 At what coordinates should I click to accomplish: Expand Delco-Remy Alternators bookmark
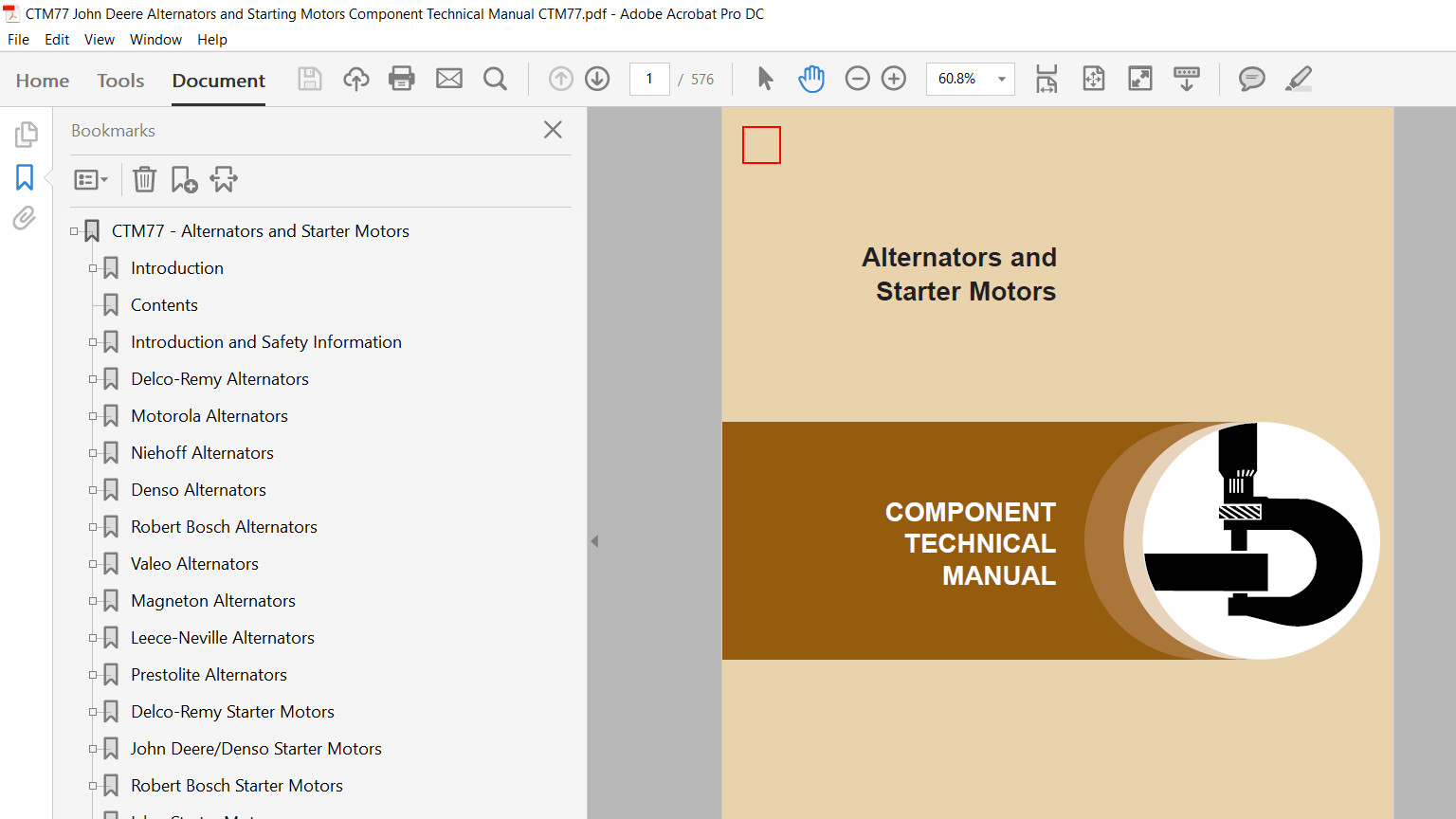click(93, 379)
